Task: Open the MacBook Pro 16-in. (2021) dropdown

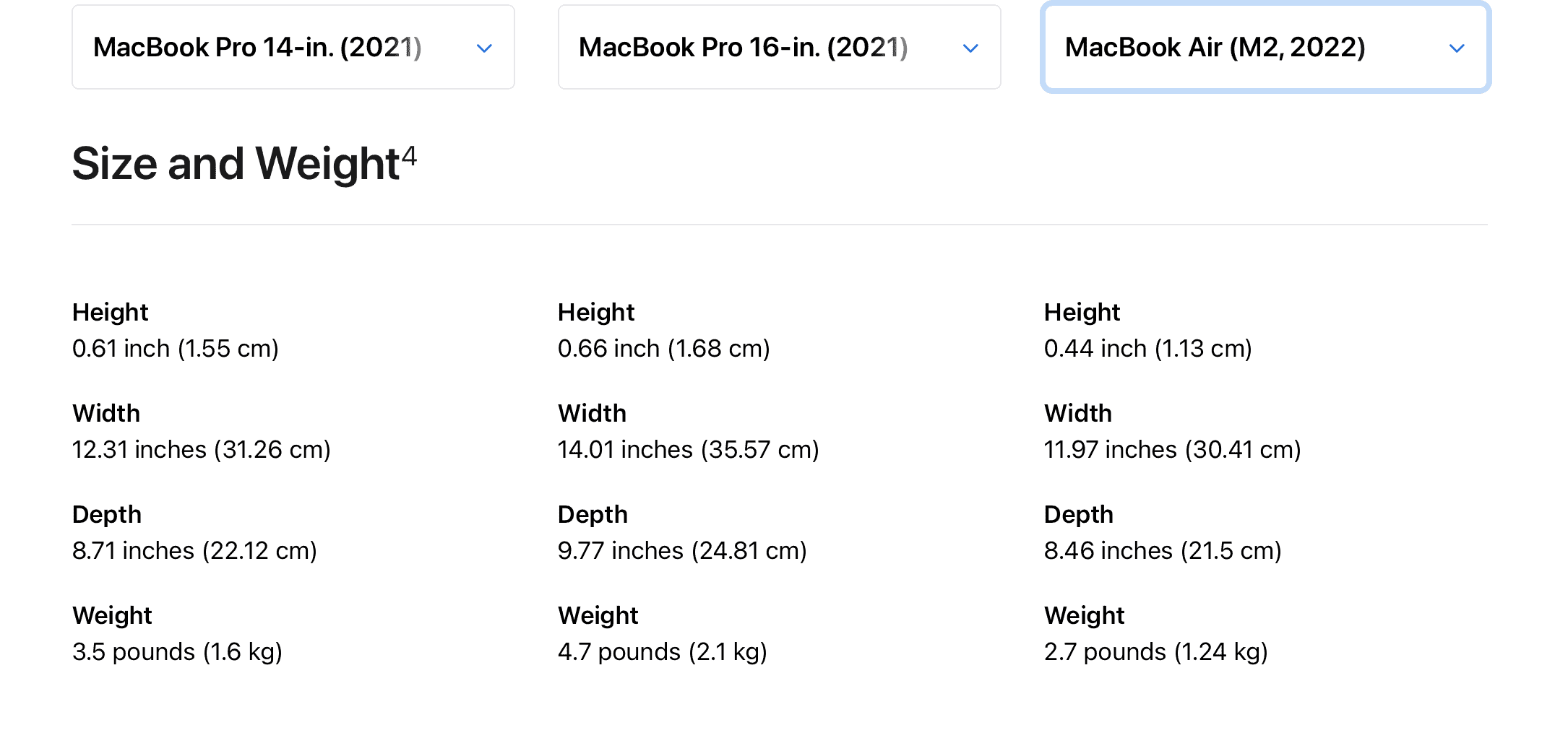Action: 779,48
